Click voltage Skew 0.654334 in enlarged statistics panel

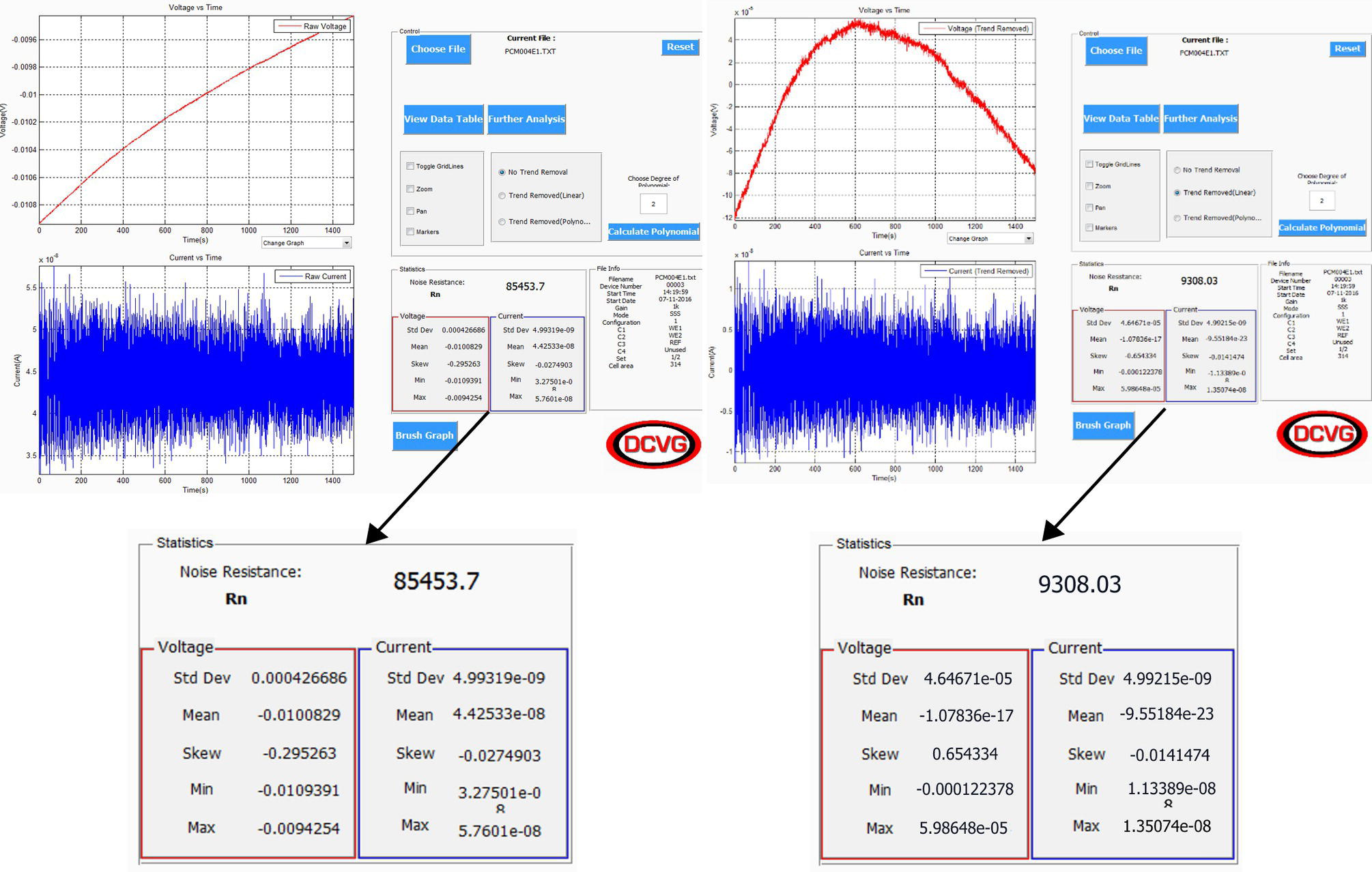(965, 754)
